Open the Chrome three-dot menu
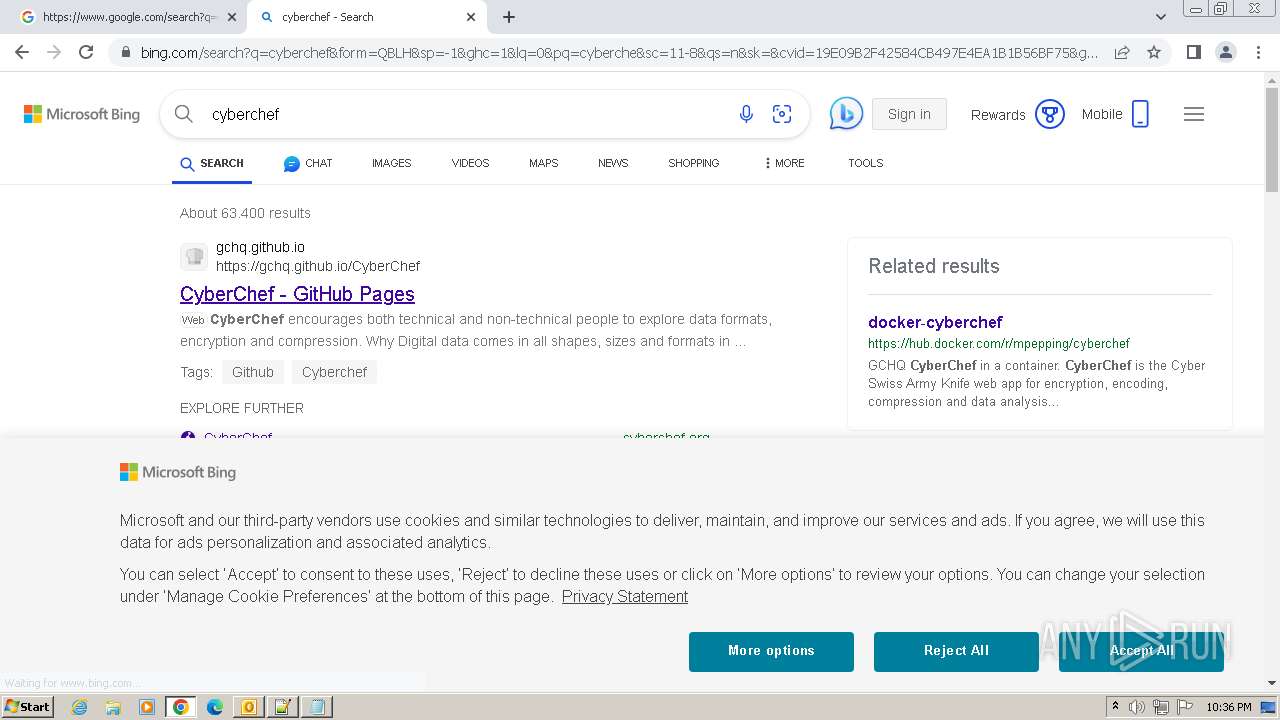 (x=1257, y=52)
